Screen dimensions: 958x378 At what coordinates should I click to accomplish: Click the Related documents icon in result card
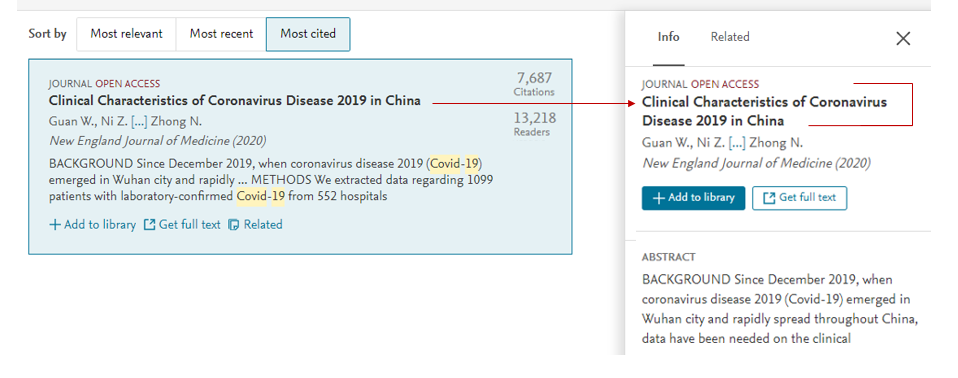[233, 225]
